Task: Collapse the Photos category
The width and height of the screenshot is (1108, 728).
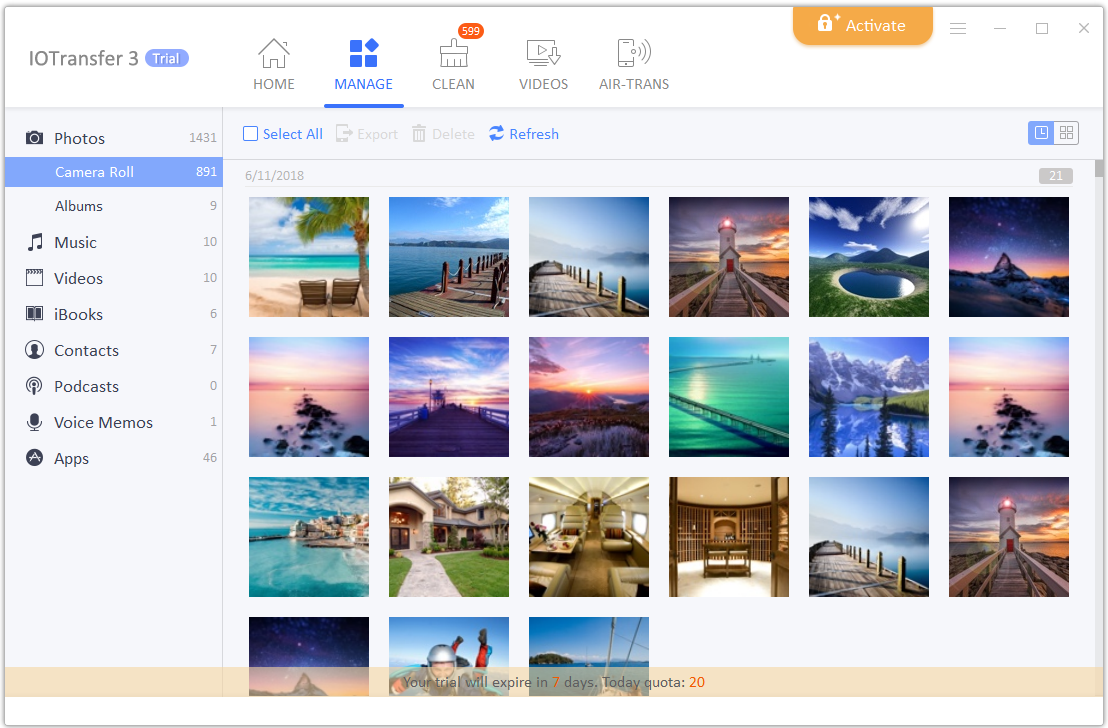Action: click(79, 138)
